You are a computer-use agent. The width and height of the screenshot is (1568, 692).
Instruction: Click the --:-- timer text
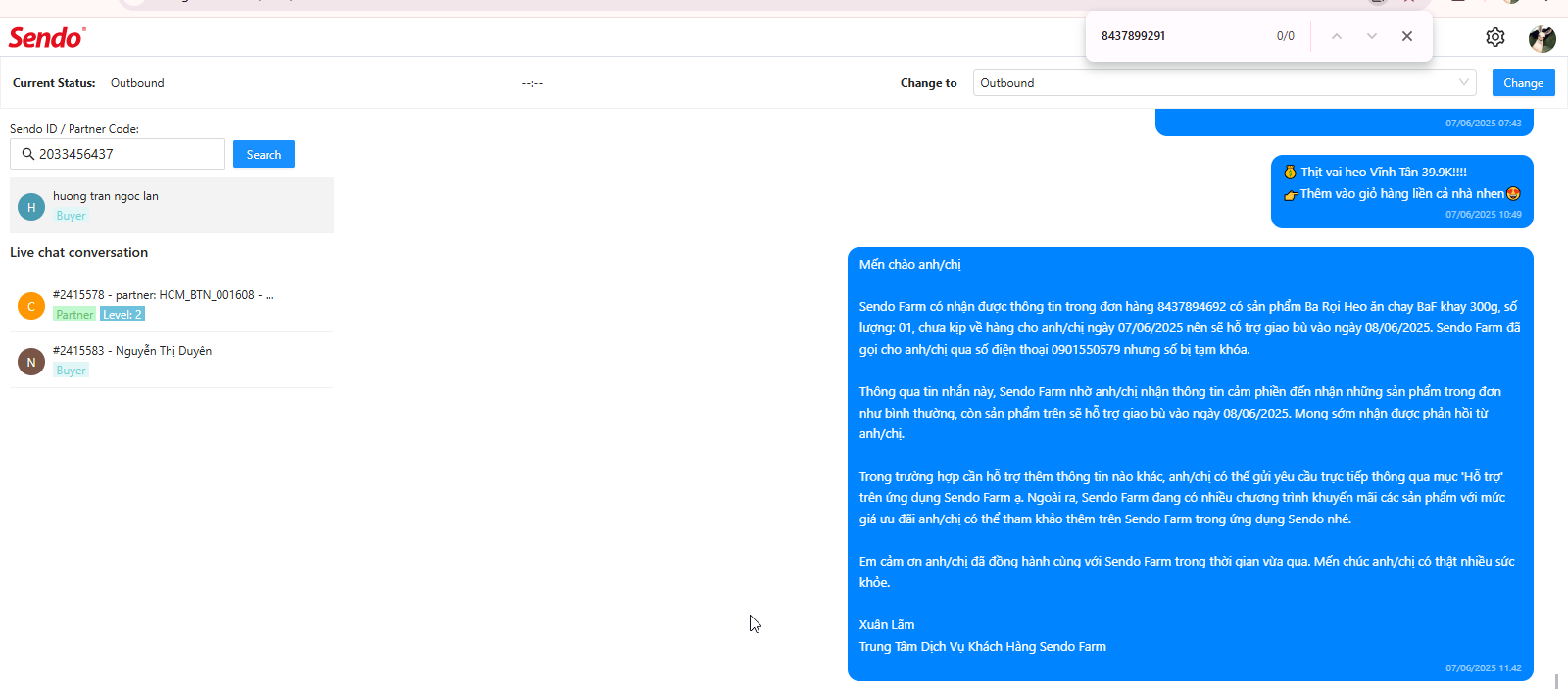532,83
